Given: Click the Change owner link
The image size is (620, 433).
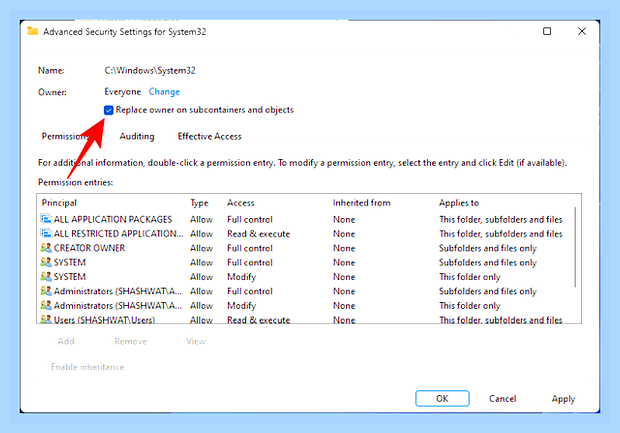Looking at the screenshot, I should point(164,92).
